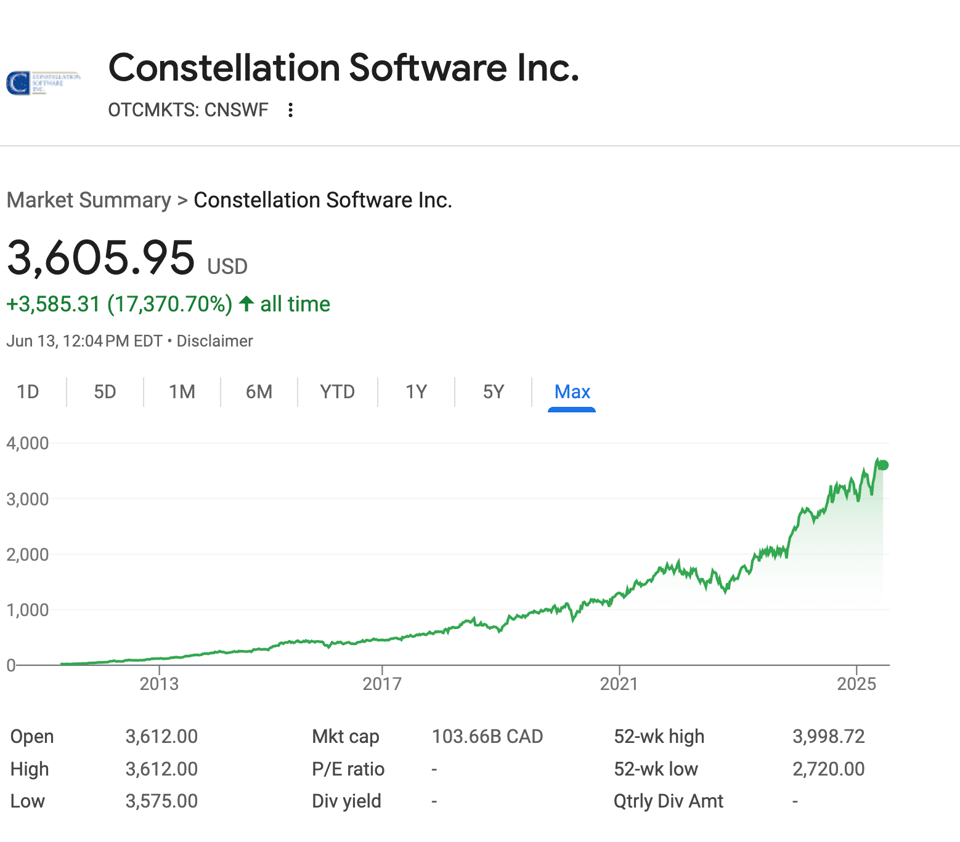Switch chart to 6M range
Image resolution: width=960 pixels, height=842 pixels.
pyautogui.click(x=259, y=392)
